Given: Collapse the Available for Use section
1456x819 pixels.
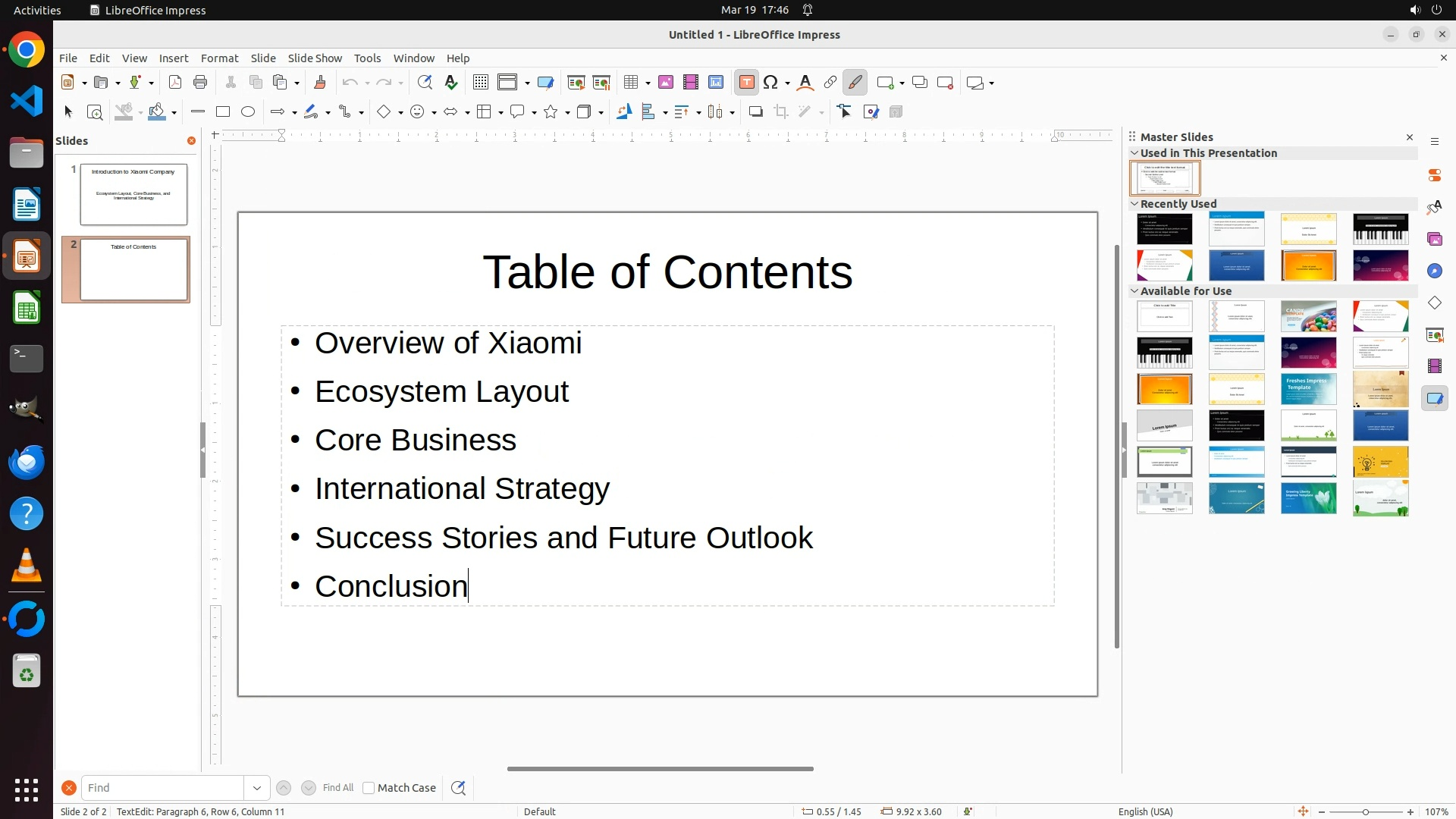Looking at the screenshot, I should pos(1135,291).
